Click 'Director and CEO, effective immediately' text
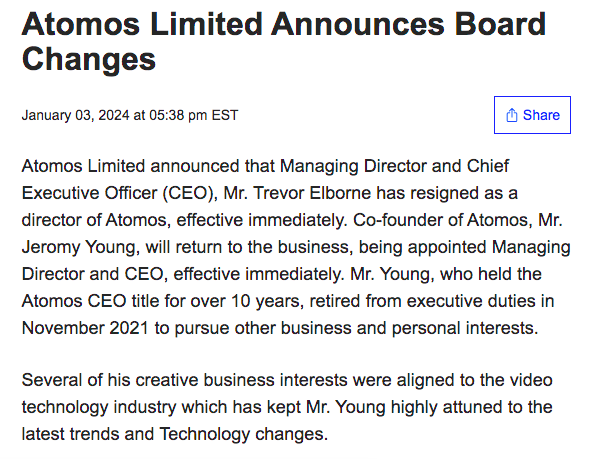Viewport: 589px width, 459px height. click(183, 274)
